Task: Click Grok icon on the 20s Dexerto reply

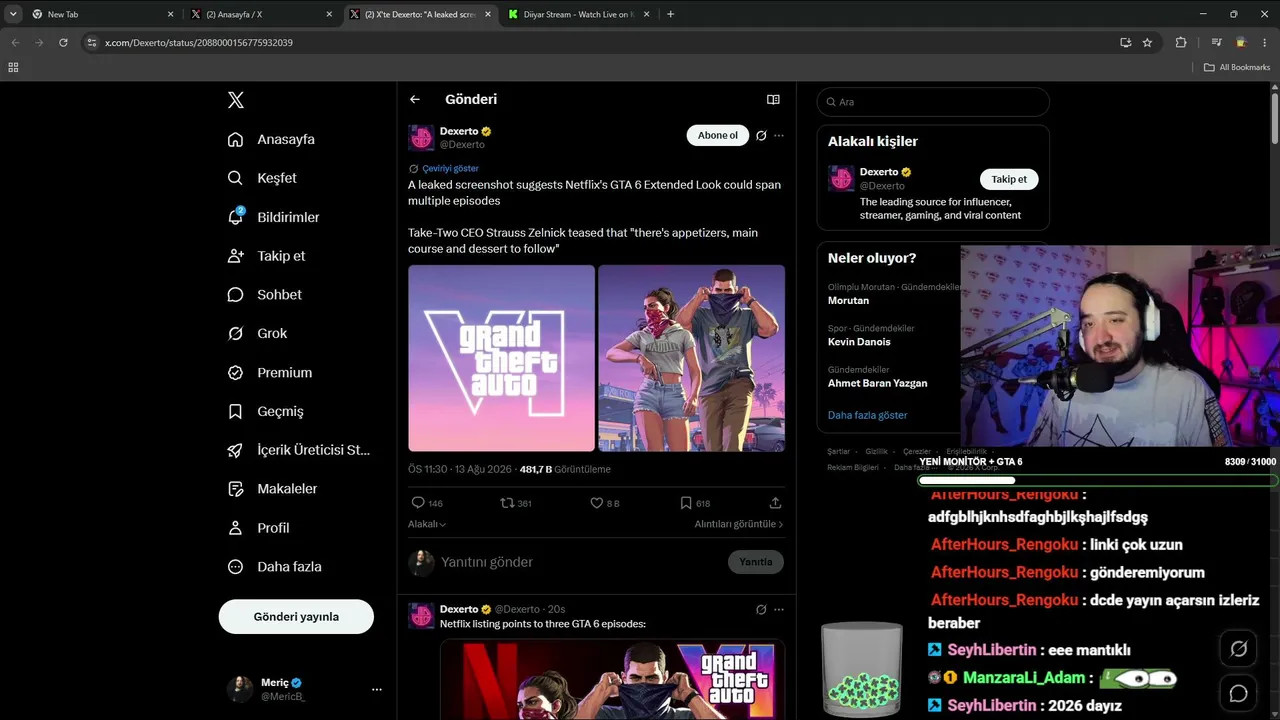Action: point(761,609)
